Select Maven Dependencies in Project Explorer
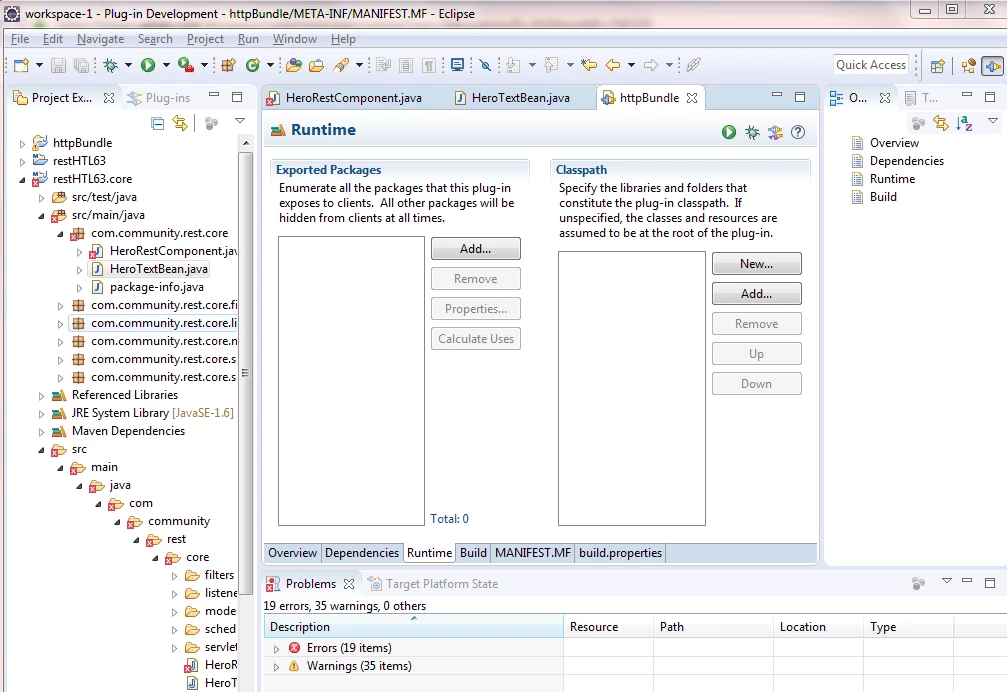This screenshot has width=1007, height=692. (x=128, y=431)
